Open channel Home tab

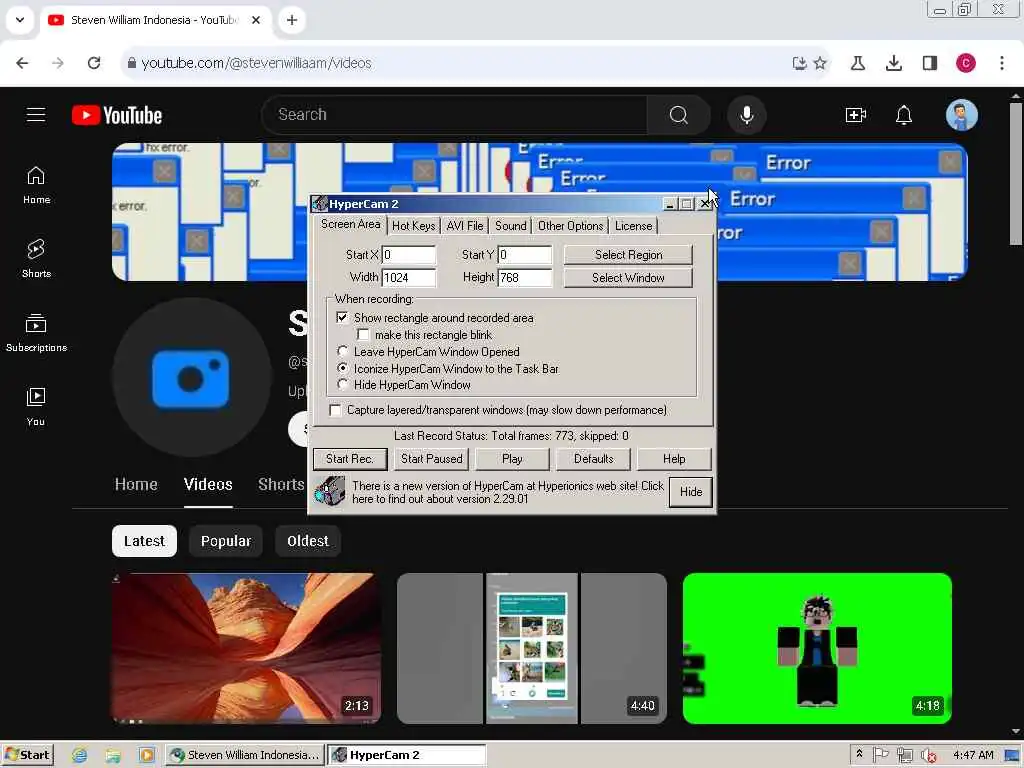click(x=136, y=485)
